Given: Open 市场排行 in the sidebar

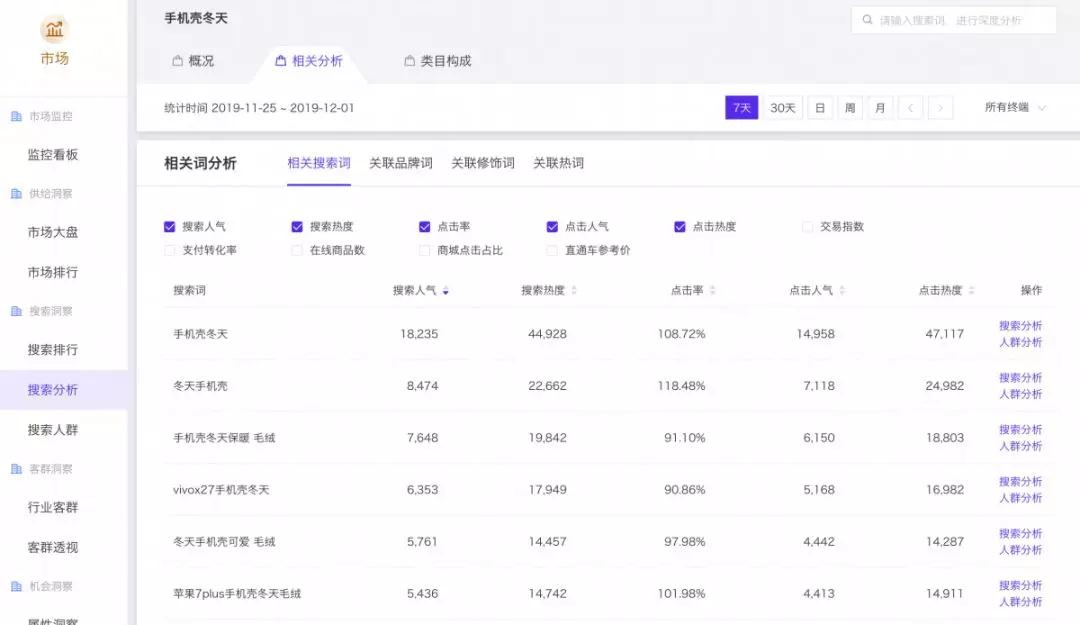Looking at the screenshot, I should point(53,272).
